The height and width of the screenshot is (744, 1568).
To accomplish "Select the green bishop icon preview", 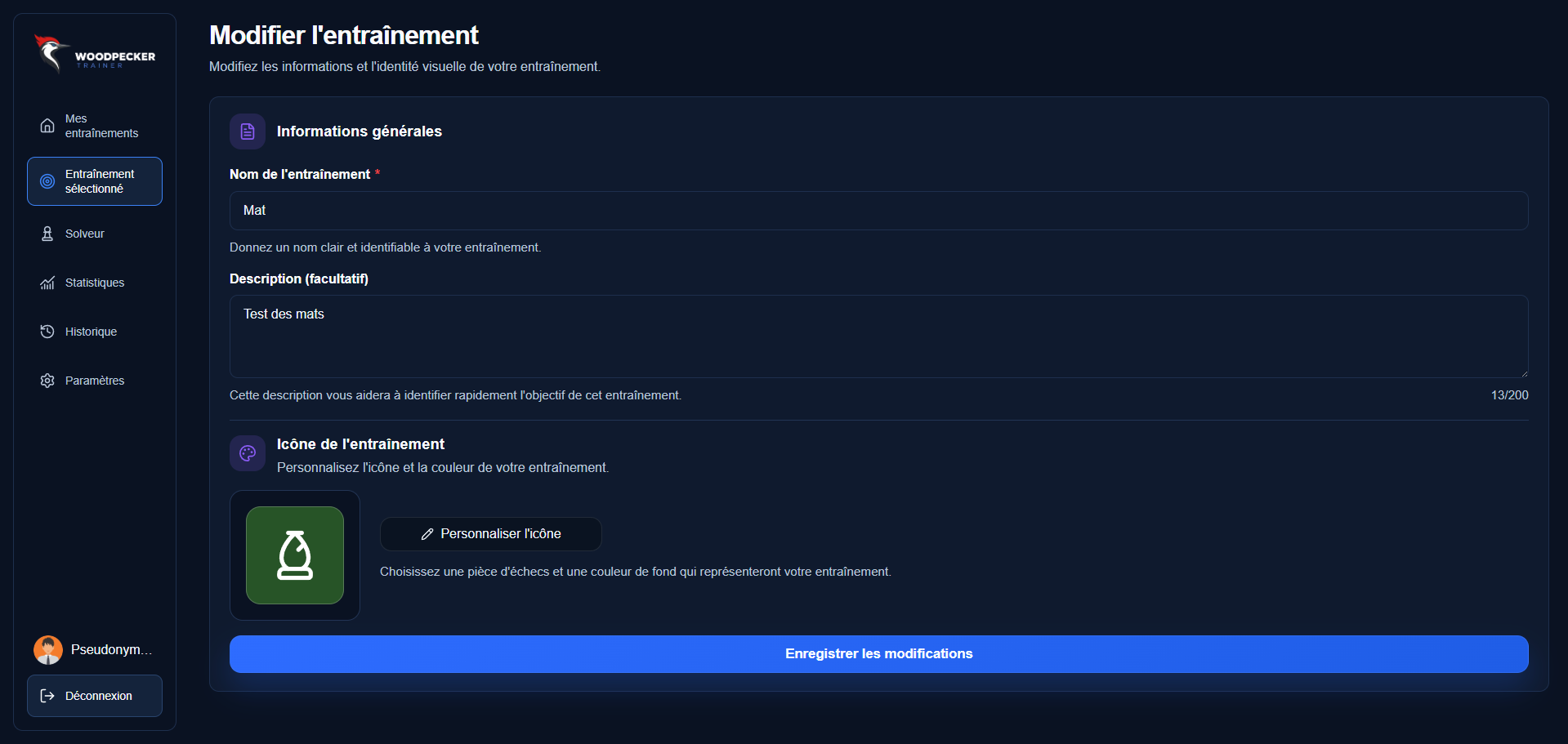I will click(x=295, y=555).
